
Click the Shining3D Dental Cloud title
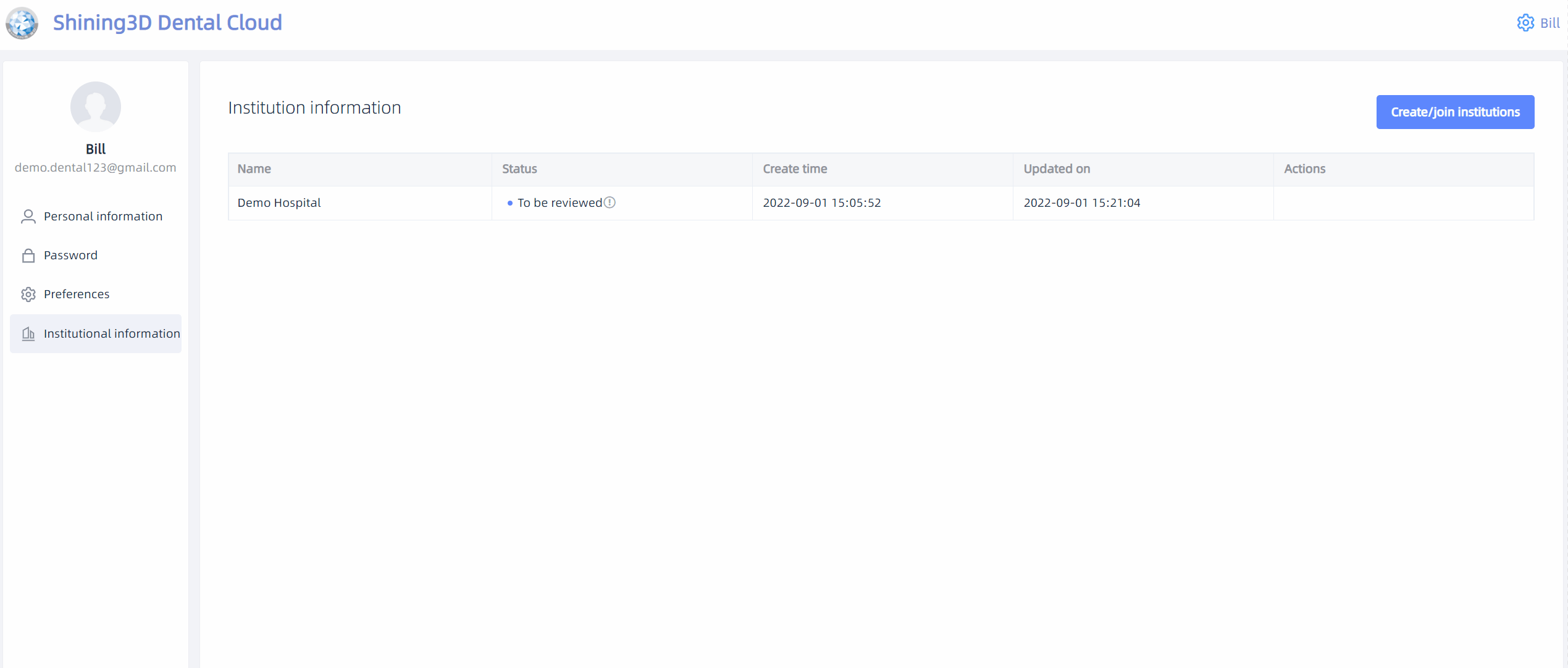coord(167,23)
